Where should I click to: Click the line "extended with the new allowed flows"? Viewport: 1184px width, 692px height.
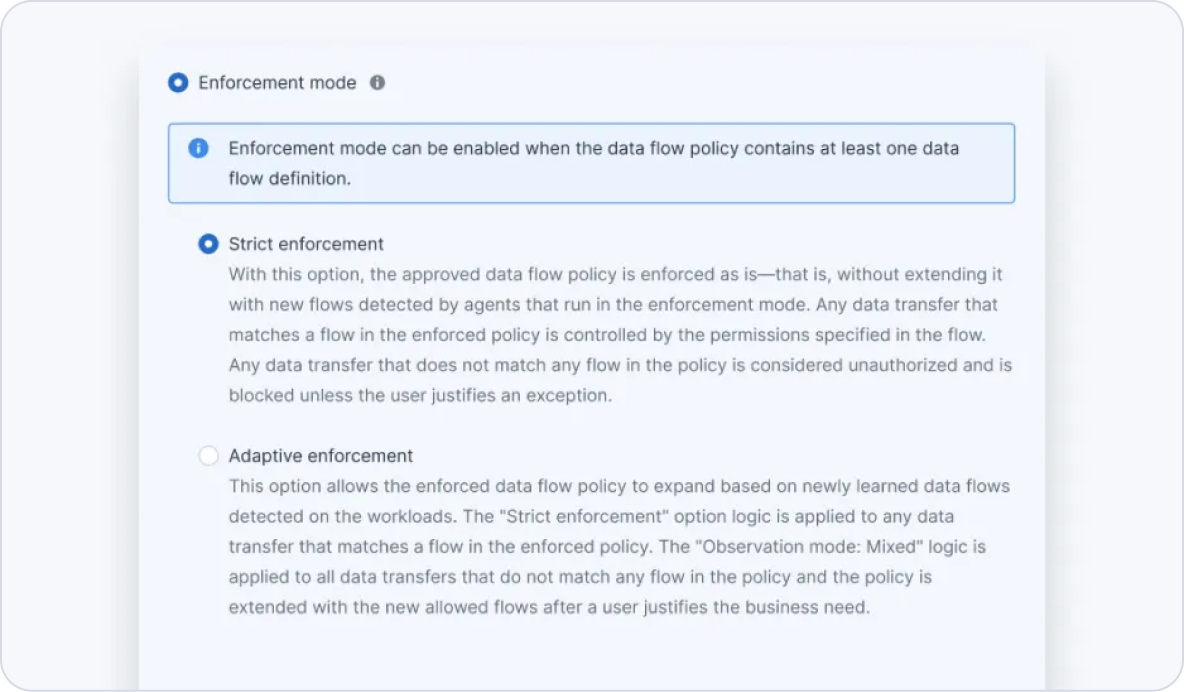point(548,607)
